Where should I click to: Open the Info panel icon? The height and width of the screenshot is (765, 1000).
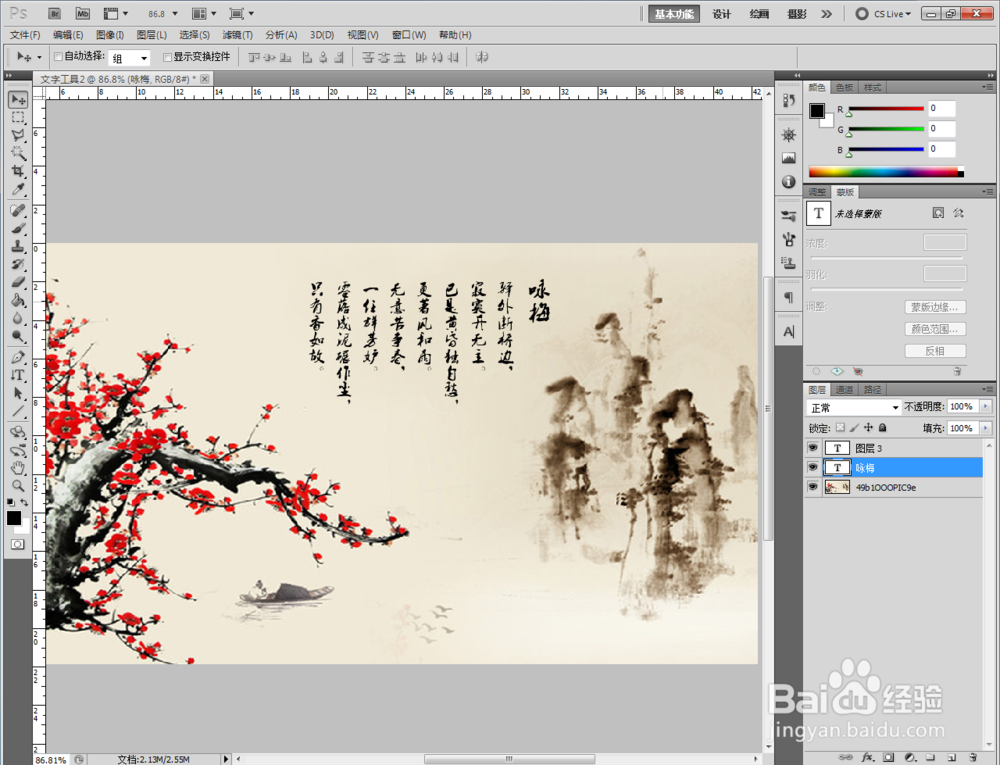click(789, 182)
